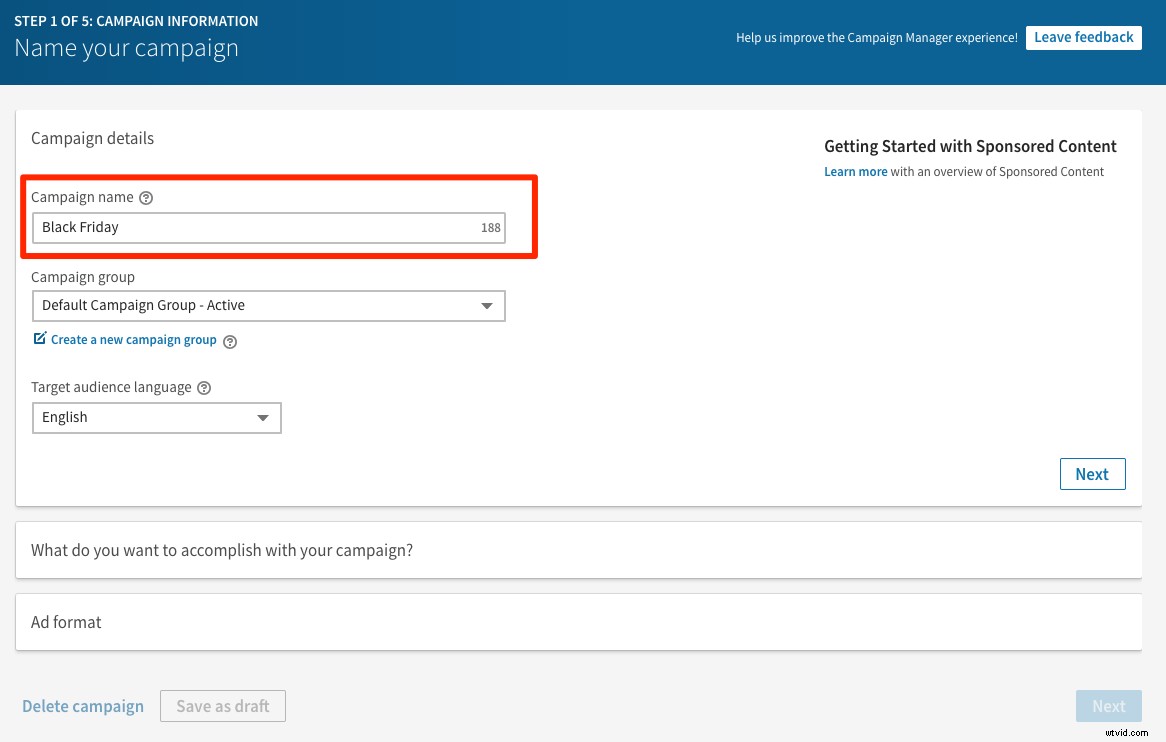The width and height of the screenshot is (1166, 742).
Task: Click the help icon beside Create a new campaign group
Action: 230,341
